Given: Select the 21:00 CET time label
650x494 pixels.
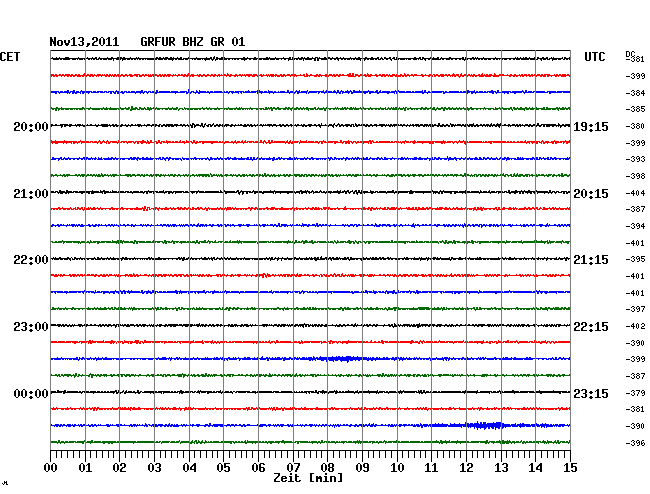Looking at the screenshot, I should pyautogui.click(x=31, y=194).
